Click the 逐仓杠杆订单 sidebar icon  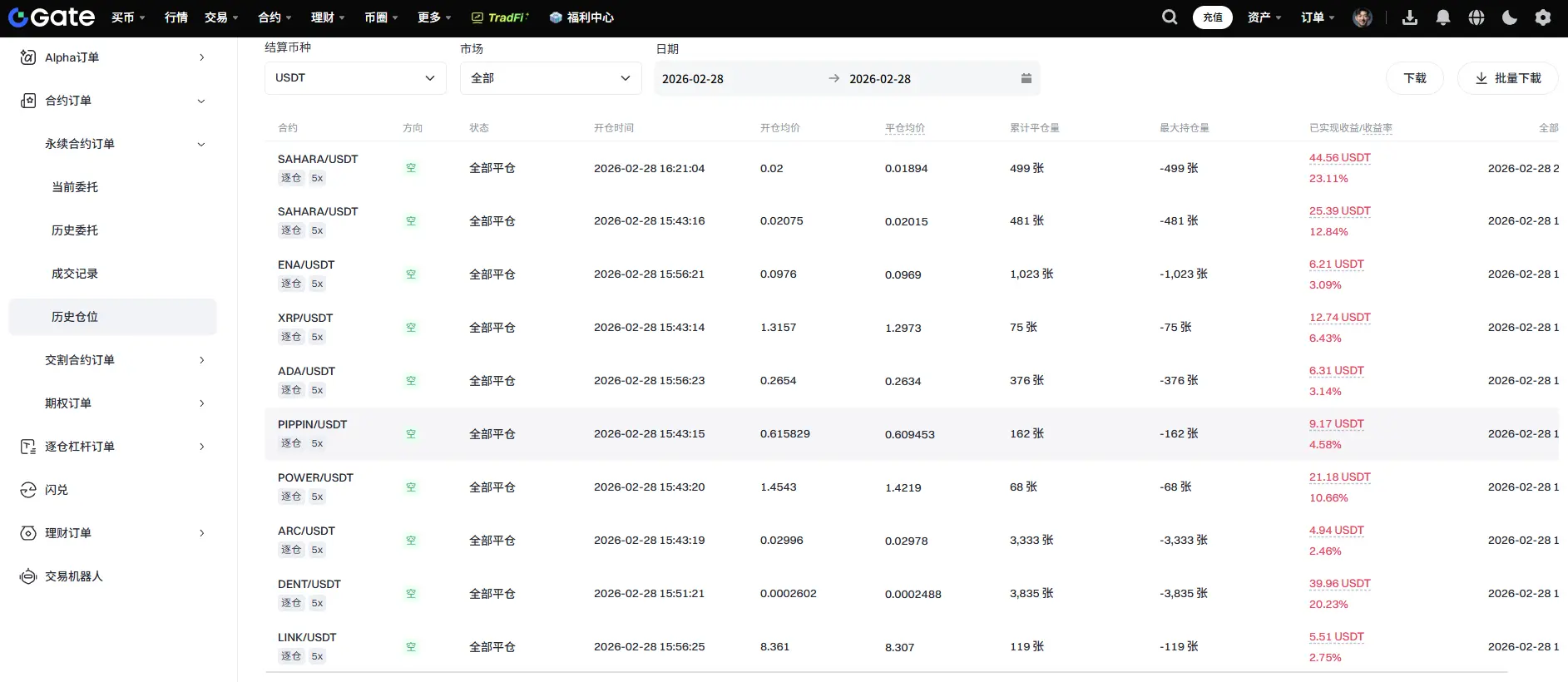[28, 447]
